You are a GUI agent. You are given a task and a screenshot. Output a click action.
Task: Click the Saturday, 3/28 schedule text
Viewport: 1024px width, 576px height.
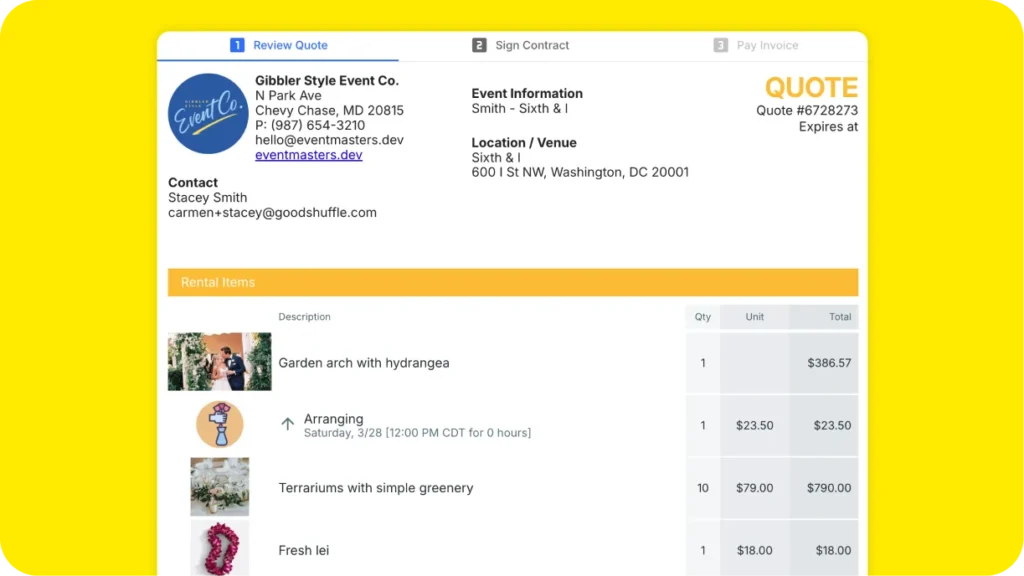417,433
